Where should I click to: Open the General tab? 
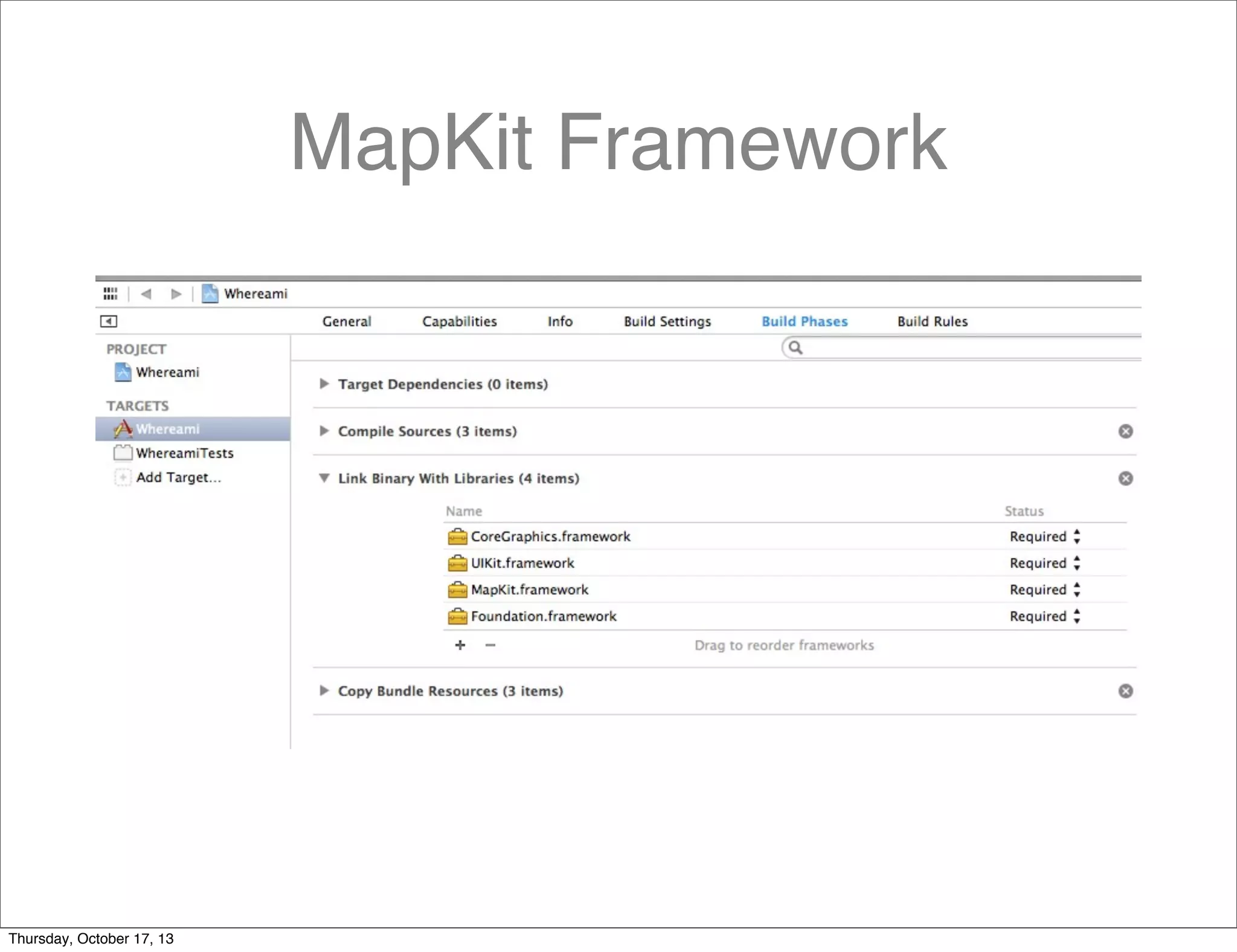(347, 321)
